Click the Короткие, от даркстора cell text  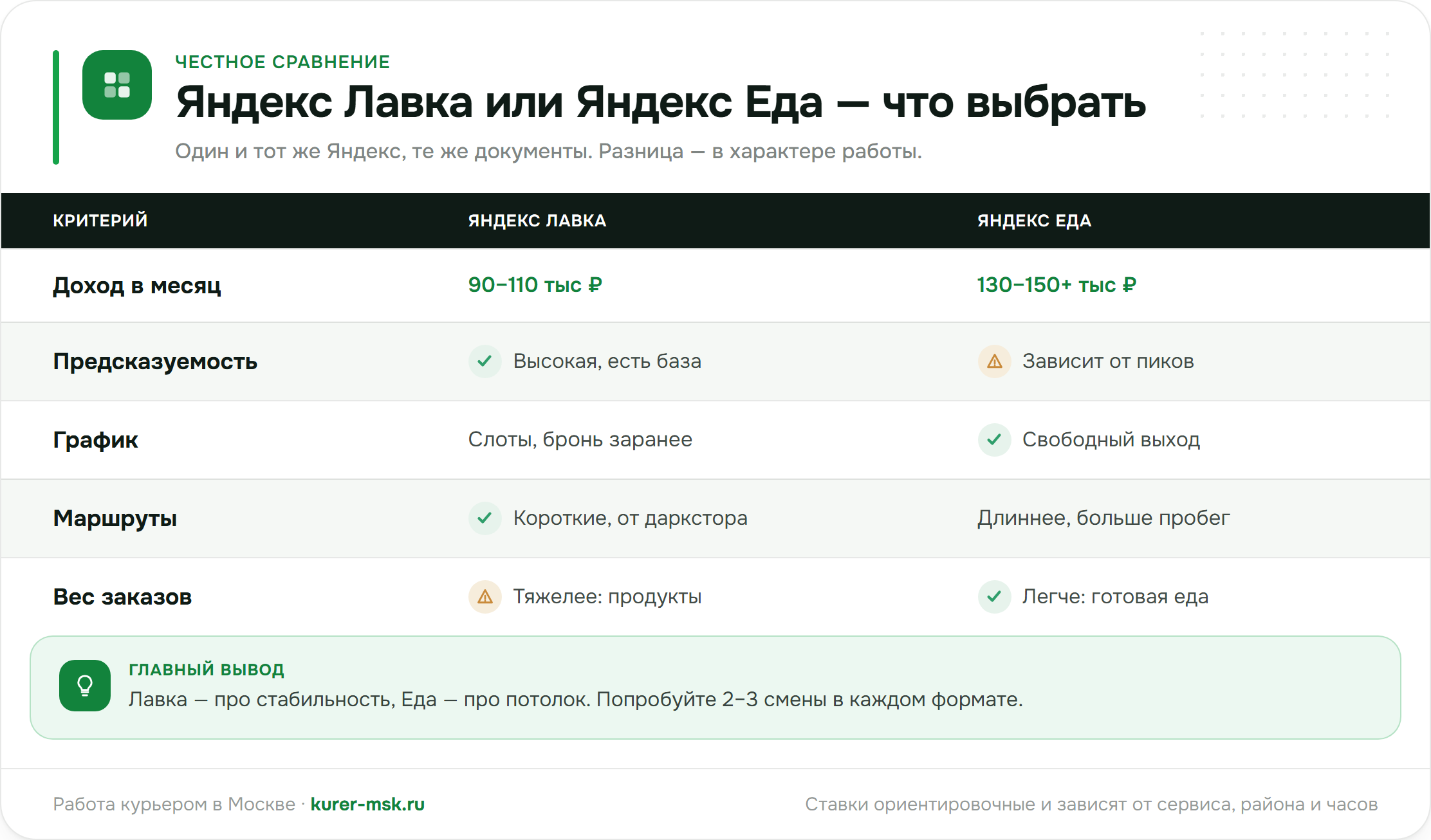631,518
